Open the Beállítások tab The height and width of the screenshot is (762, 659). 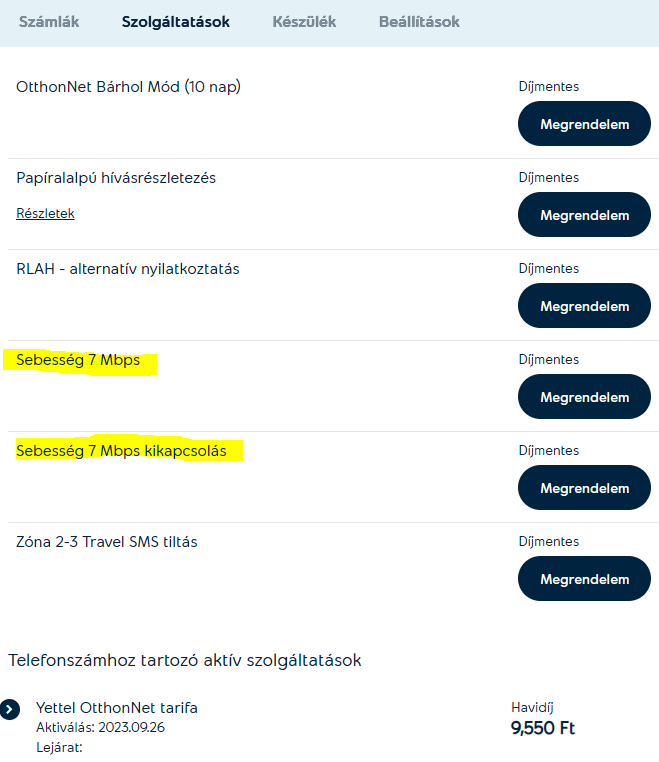(x=419, y=21)
